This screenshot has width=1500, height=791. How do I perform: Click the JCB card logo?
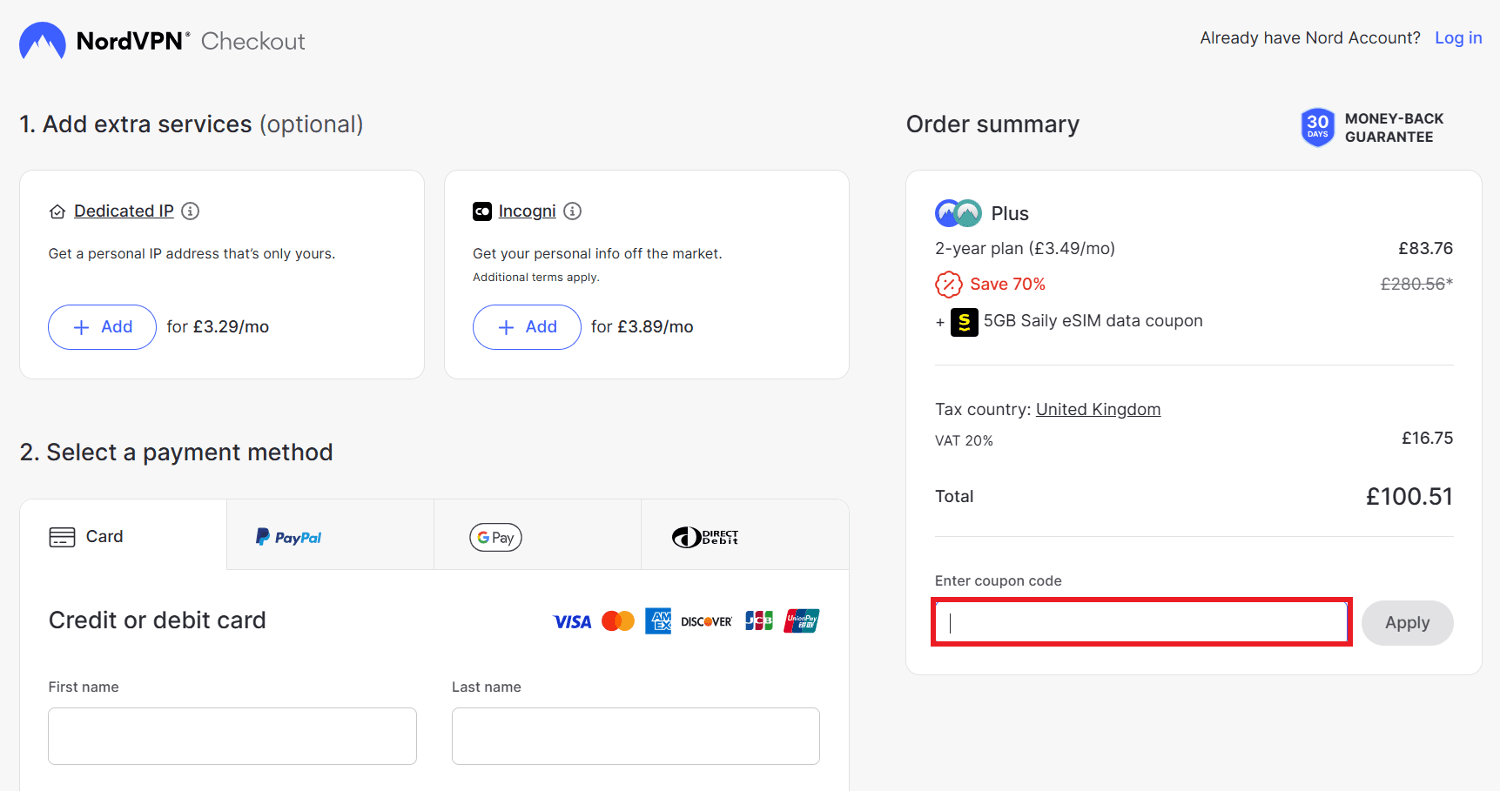click(759, 622)
